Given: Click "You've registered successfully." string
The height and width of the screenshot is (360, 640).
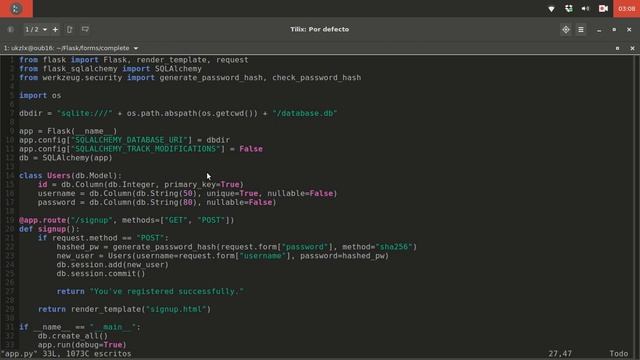Looking at the screenshot, I should pos(167,291).
